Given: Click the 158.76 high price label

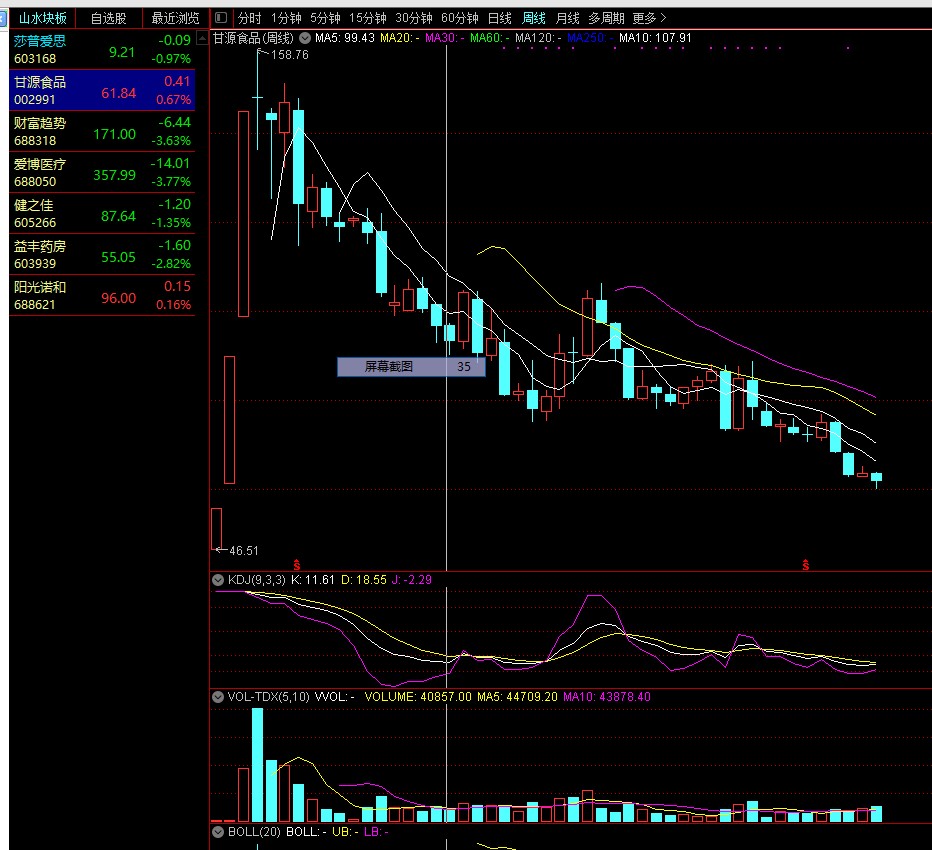Looking at the screenshot, I should click(x=289, y=55).
